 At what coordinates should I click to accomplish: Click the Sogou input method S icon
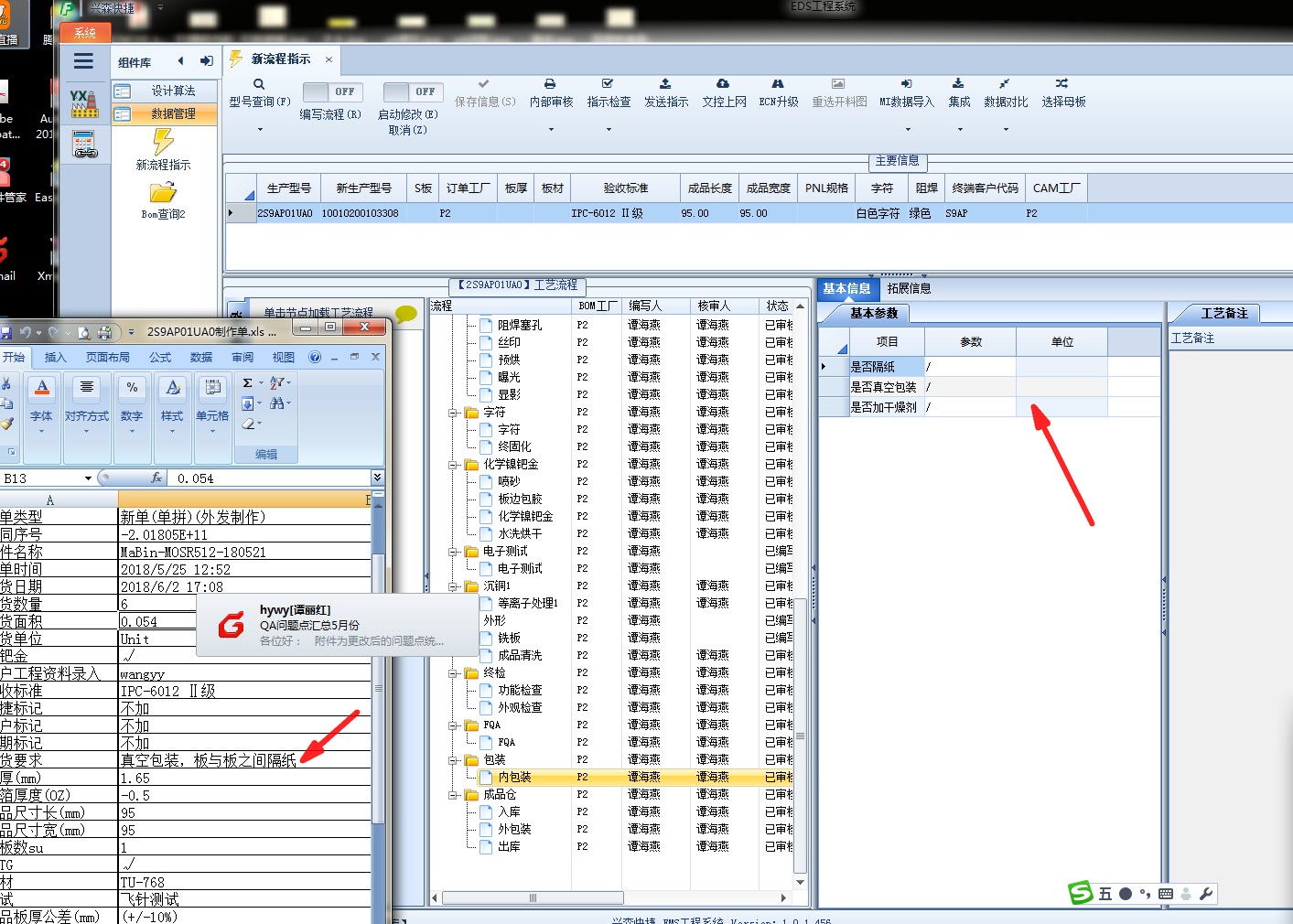pos(1082,893)
